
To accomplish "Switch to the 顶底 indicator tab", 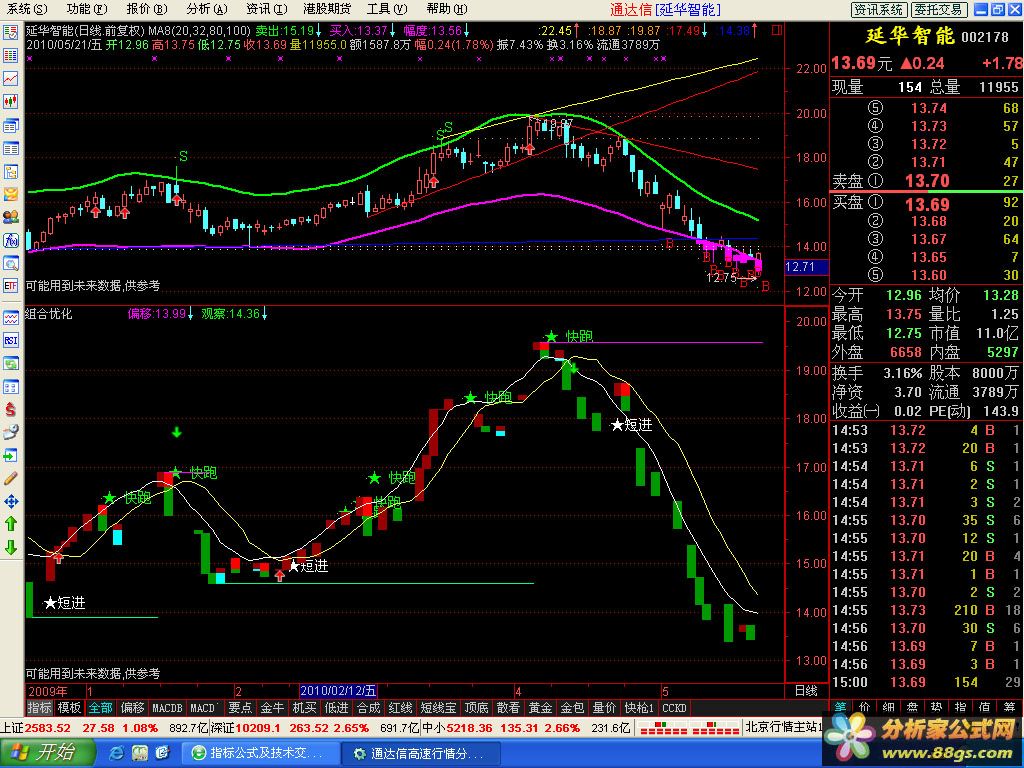I will point(476,708).
